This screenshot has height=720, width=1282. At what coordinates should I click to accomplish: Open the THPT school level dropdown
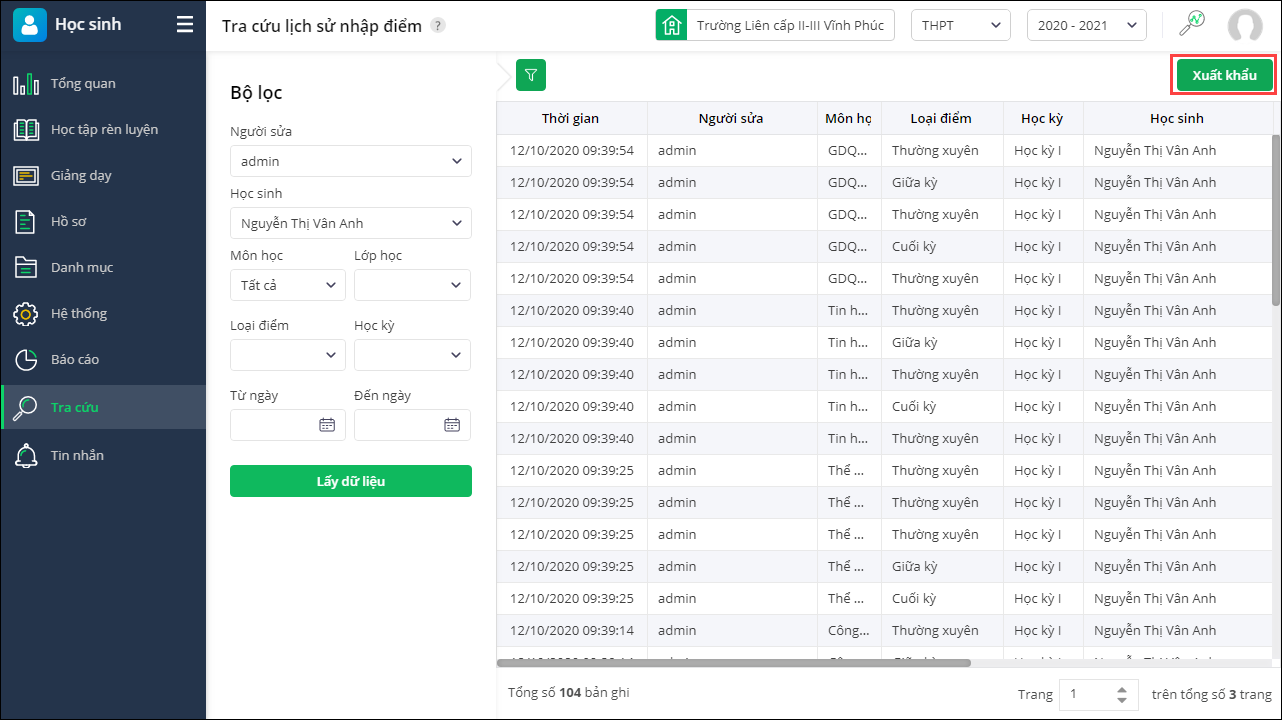[x=960, y=25]
